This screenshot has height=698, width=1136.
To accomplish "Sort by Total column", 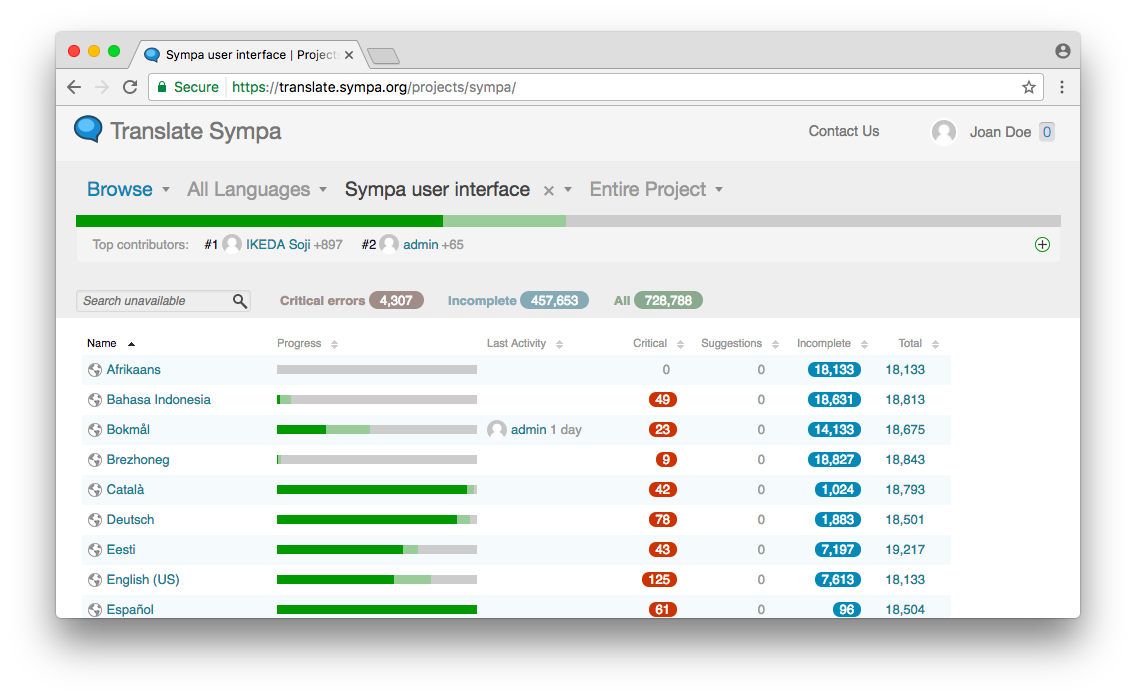I will click(919, 344).
